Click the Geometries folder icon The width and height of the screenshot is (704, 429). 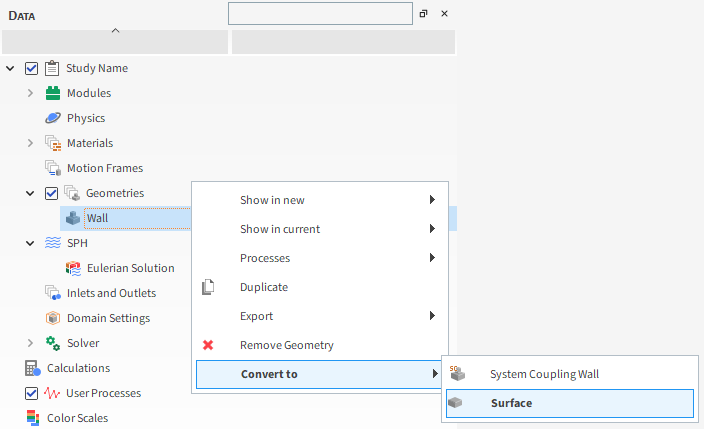point(72,193)
